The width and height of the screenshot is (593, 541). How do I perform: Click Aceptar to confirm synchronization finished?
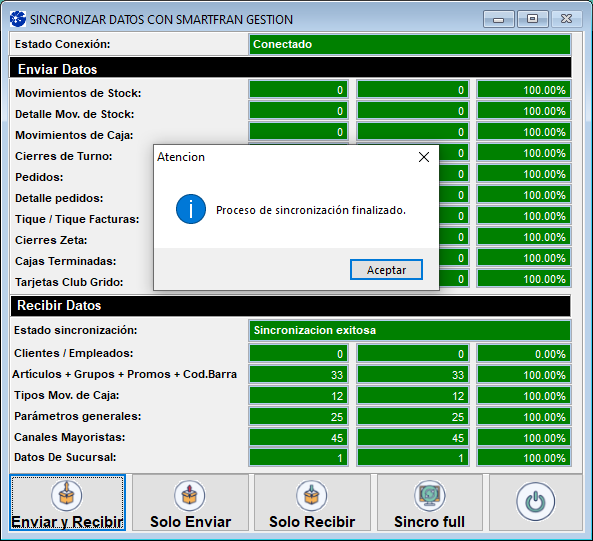[386, 270]
